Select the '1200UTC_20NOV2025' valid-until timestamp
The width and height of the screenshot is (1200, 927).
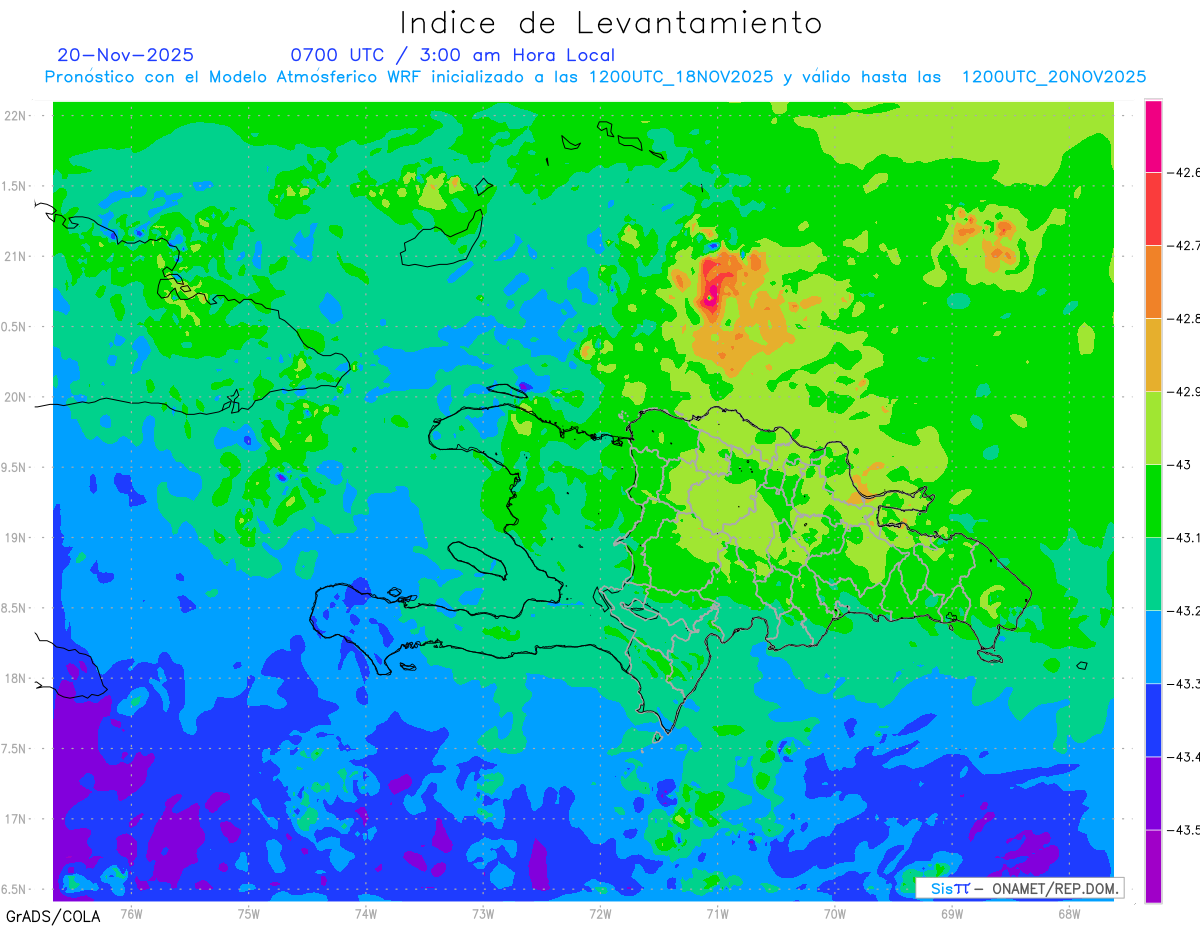tap(1054, 77)
